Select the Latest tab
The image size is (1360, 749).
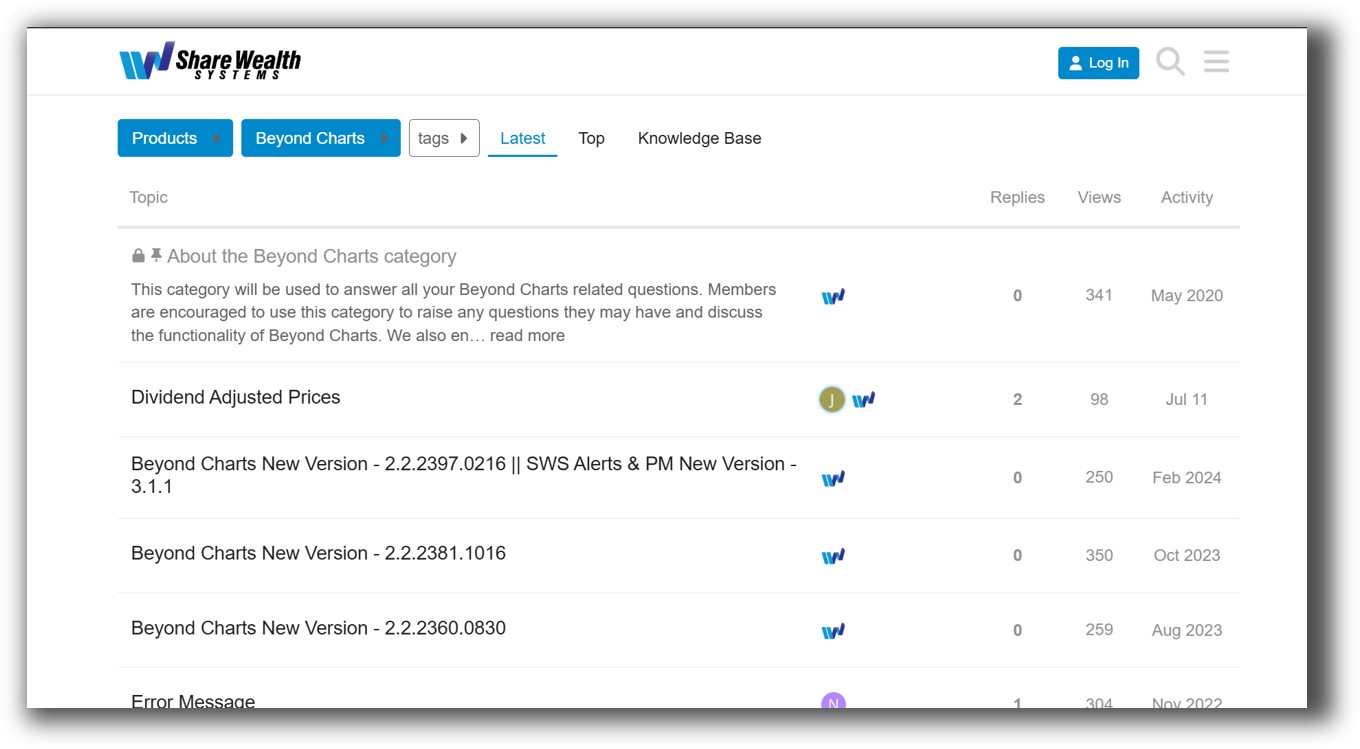(522, 138)
